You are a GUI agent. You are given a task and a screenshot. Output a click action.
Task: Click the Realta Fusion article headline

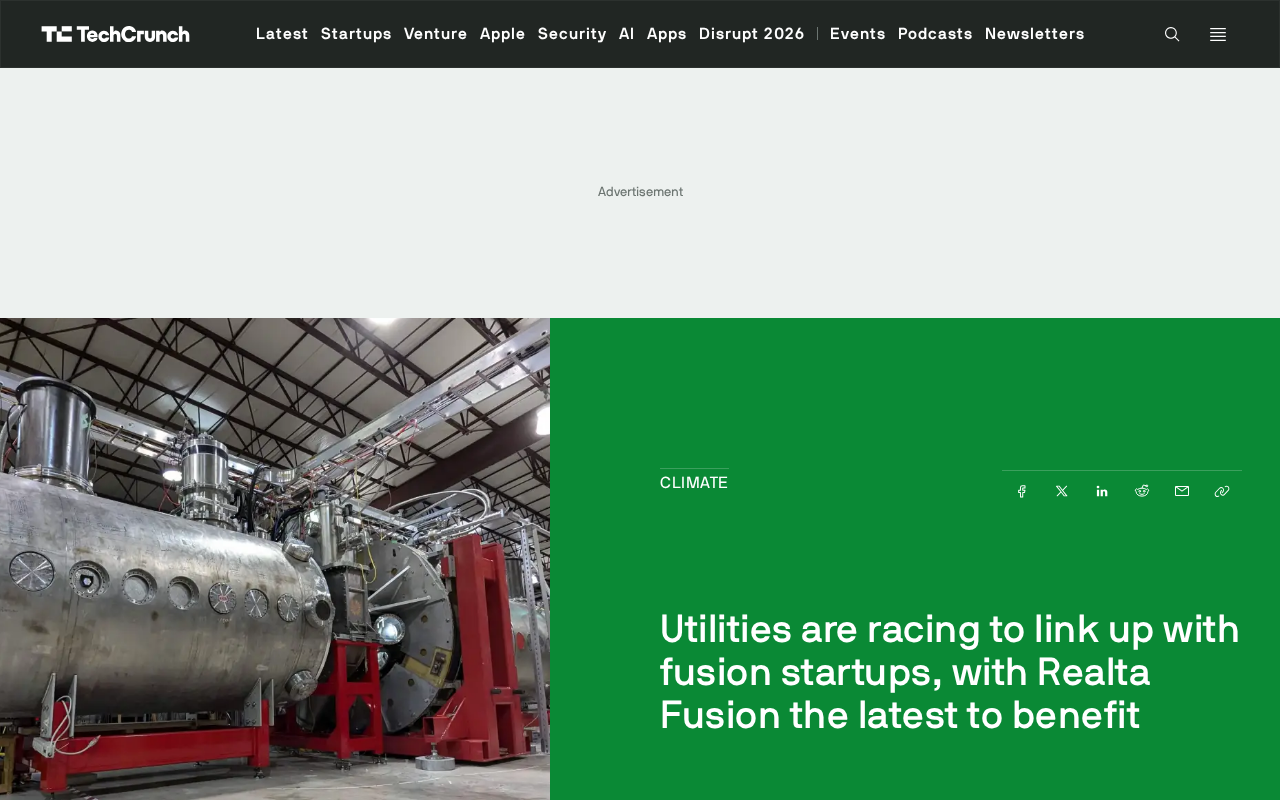point(950,672)
